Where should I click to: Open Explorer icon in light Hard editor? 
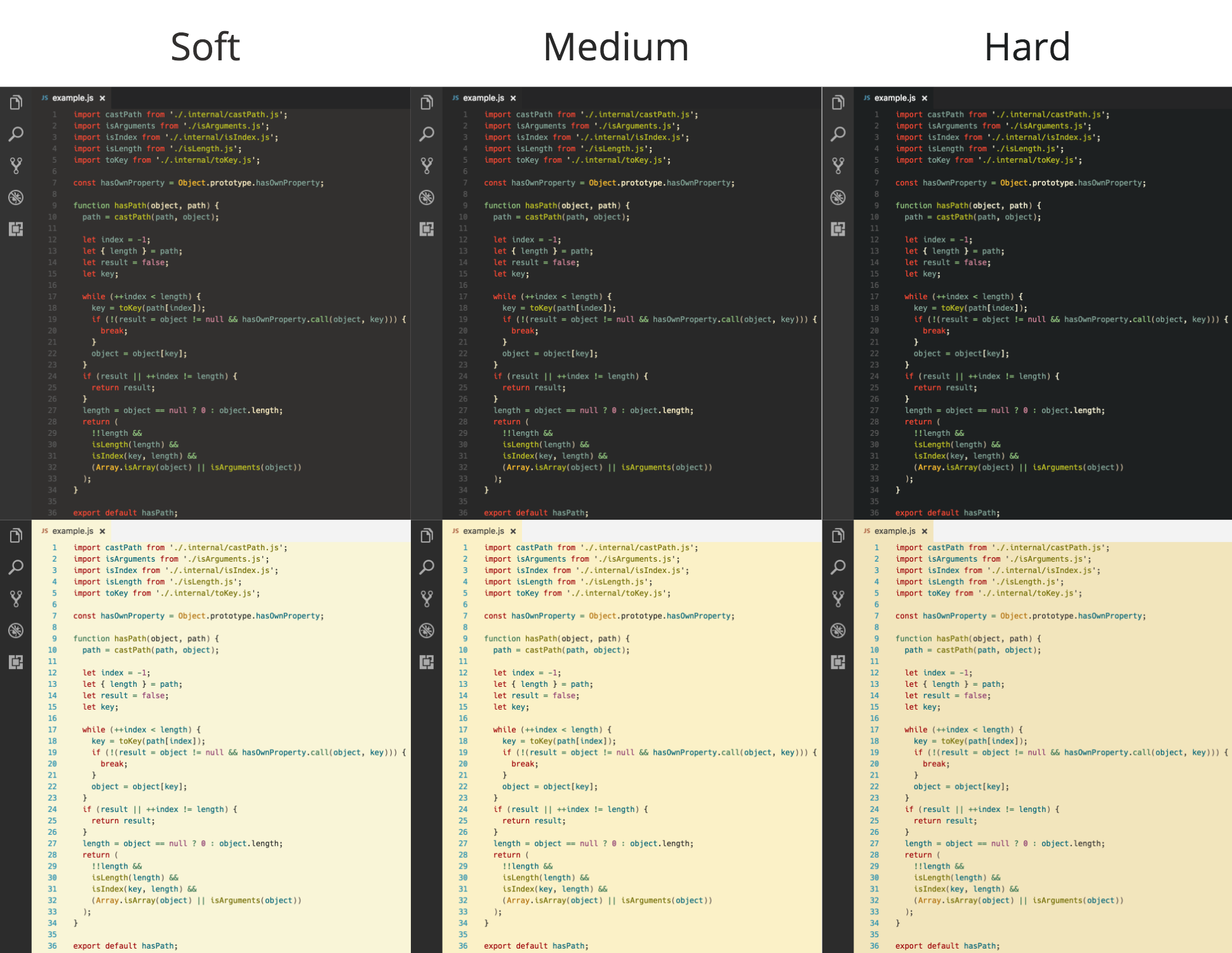838,536
